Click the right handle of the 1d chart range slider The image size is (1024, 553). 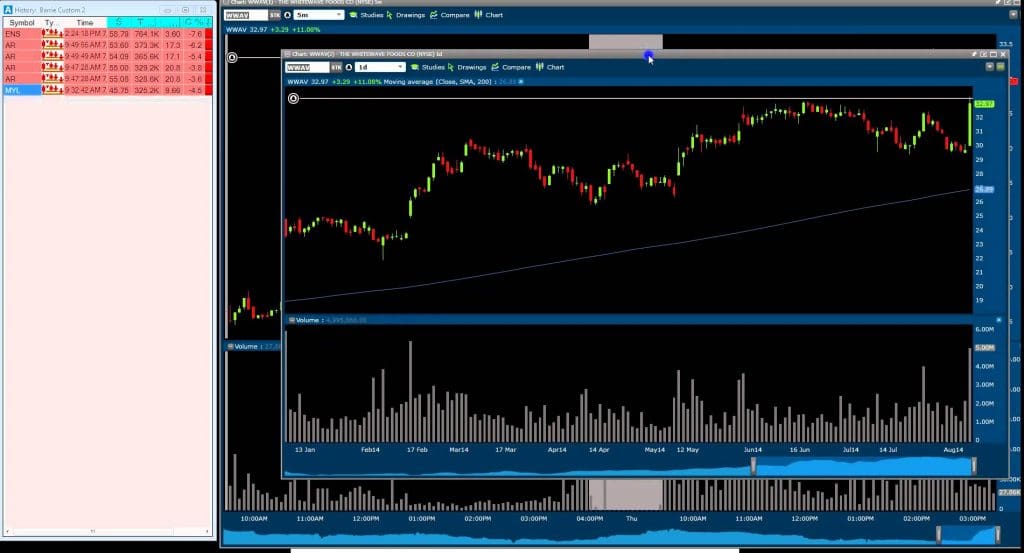[x=974, y=466]
